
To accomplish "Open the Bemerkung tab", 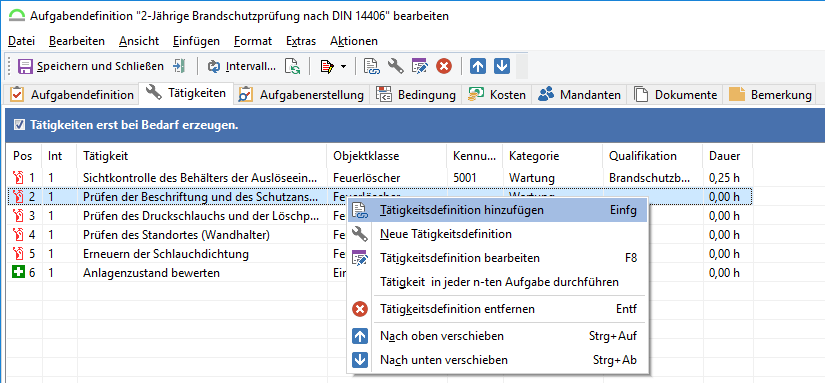I will [770, 95].
